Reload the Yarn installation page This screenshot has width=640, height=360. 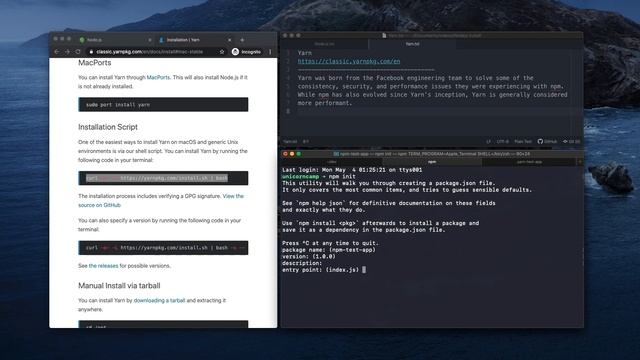point(78,52)
